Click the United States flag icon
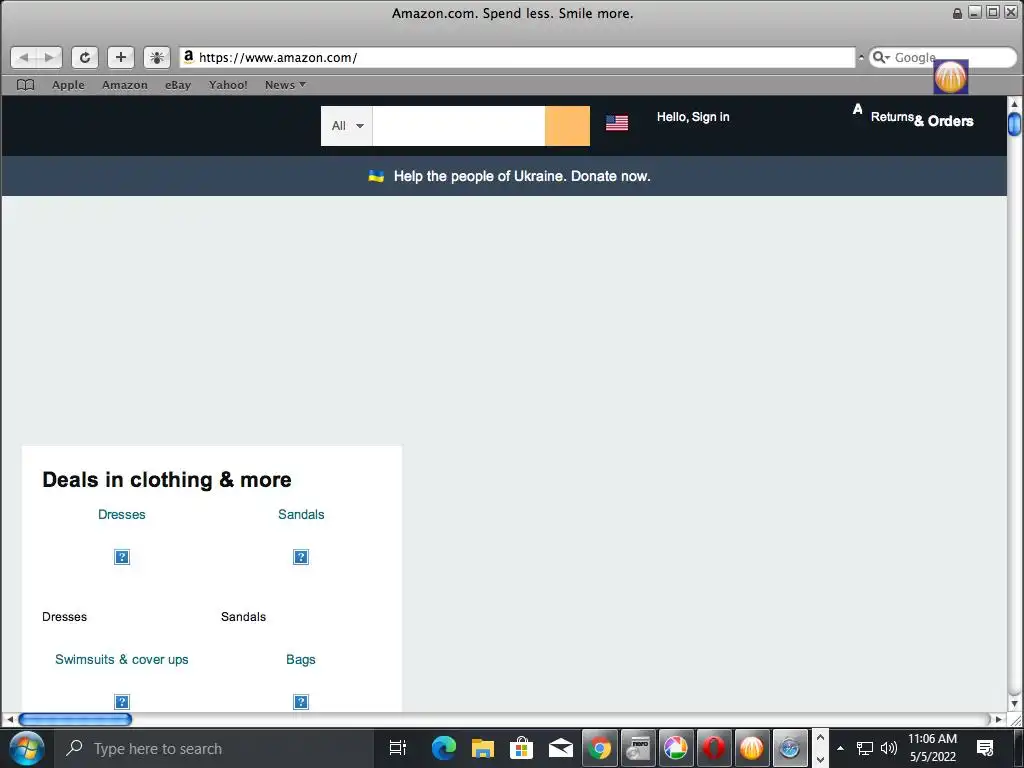Image resolution: width=1024 pixels, height=768 pixels. (x=617, y=123)
